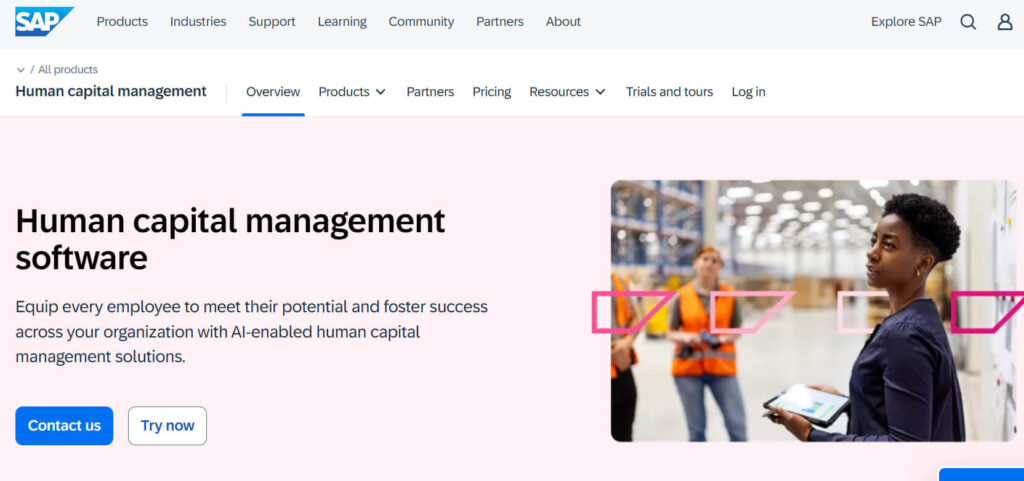The height and width of the screenshot is (481, 1024).
Task: Open the Support menu
Action: [x=272, y=22]
